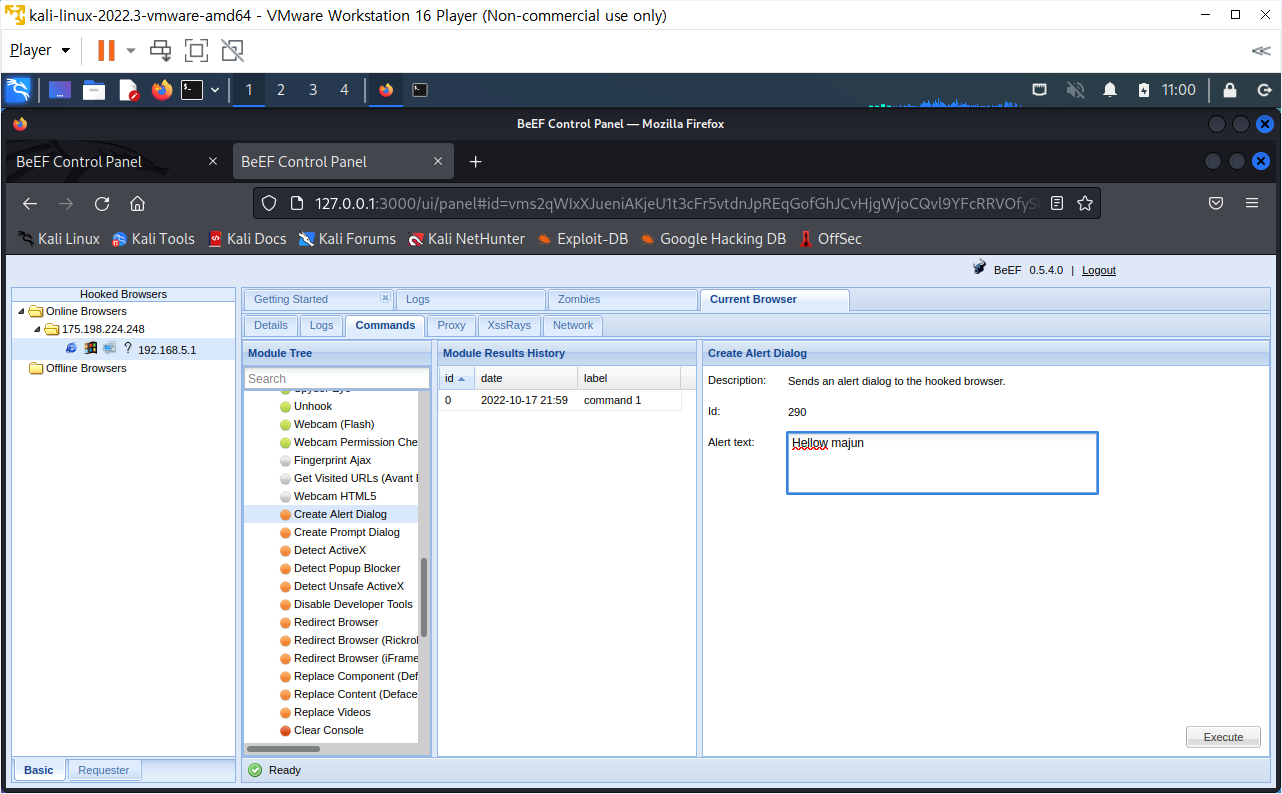Viewport: 1282px width, 794px height.
Task: Open terminal dropdown arrow in Kali panel
Action: point(214,90)
